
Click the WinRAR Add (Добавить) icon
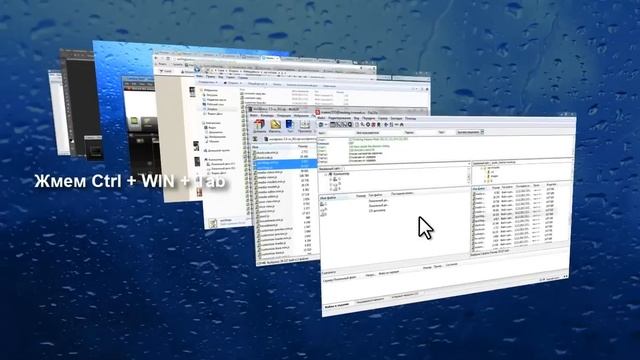tap(260, 125)
